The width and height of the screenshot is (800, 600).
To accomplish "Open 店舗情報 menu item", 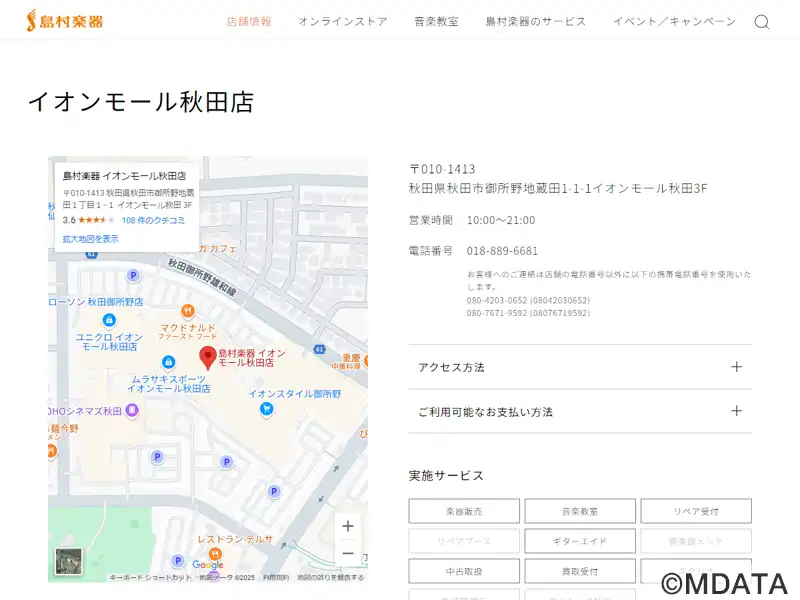I will coord(249,21).
